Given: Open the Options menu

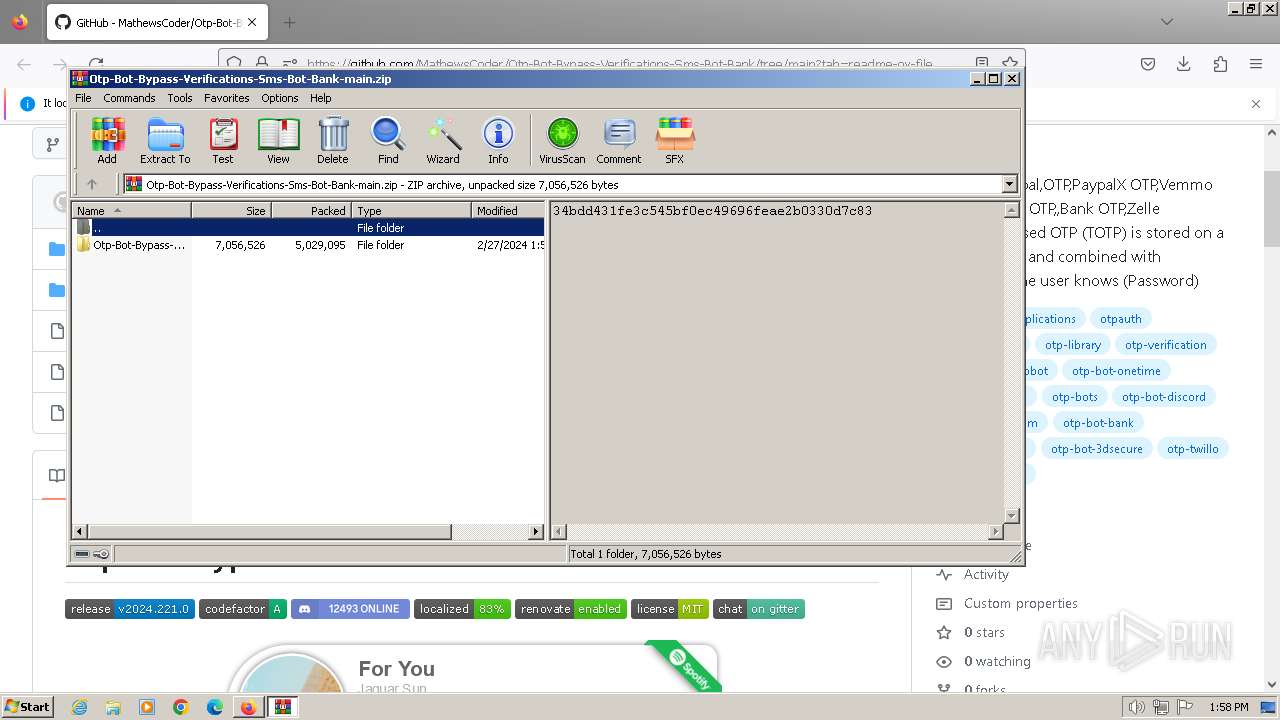Looking at the screenshot, I should pos(280,98).
